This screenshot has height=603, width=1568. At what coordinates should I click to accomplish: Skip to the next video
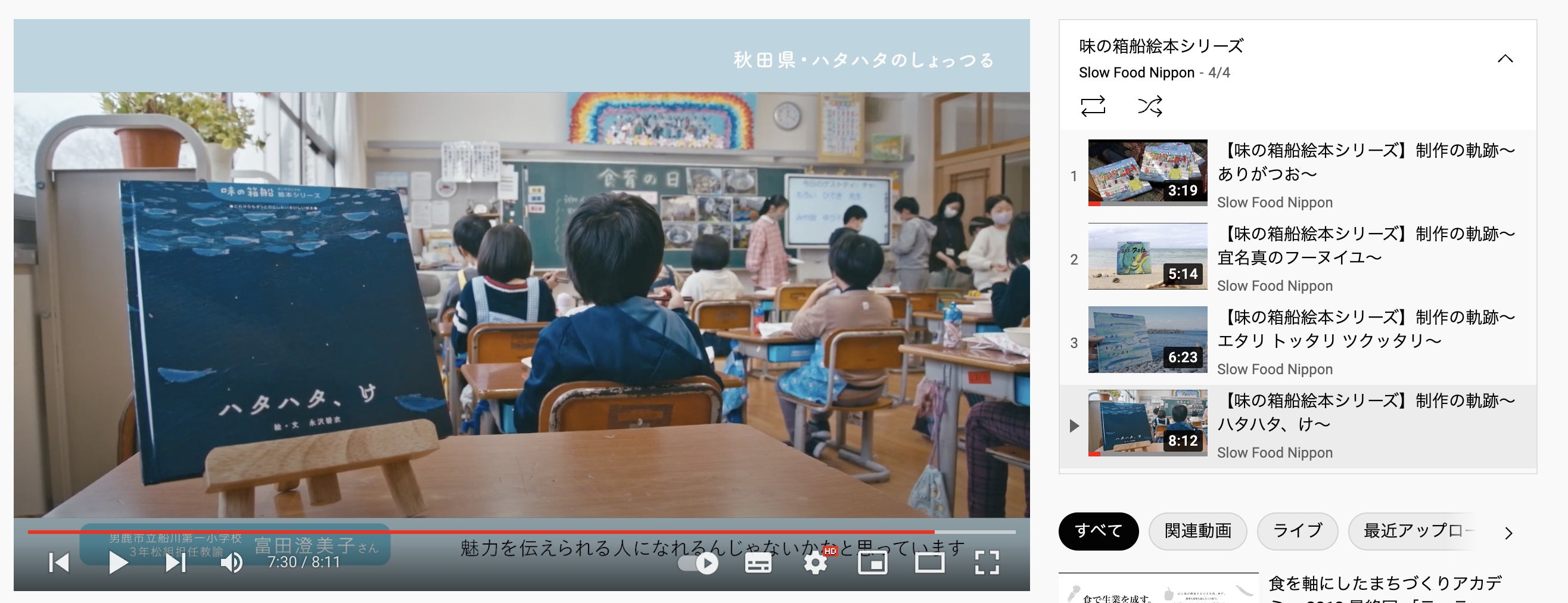pos(175,562)
